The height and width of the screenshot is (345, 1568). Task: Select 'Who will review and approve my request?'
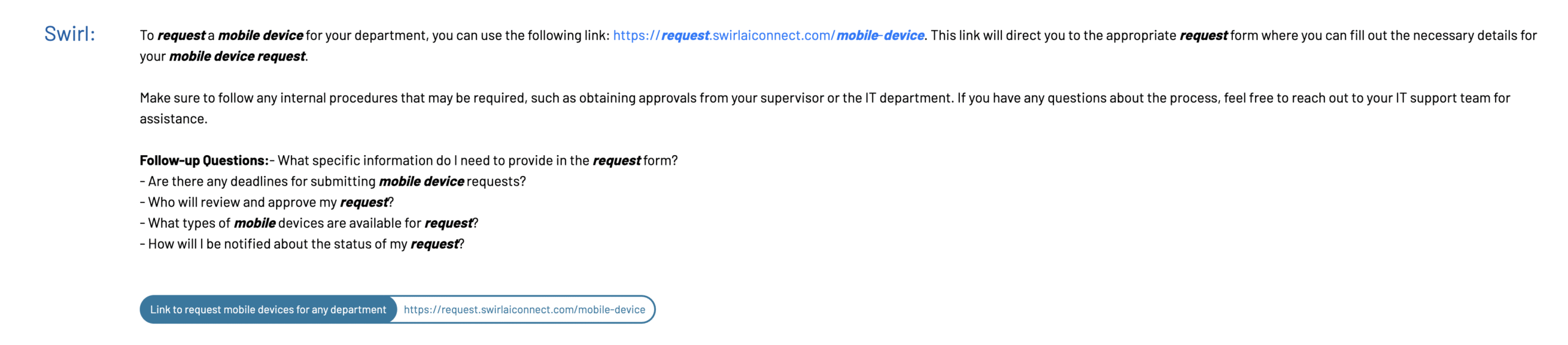point(266,202)
